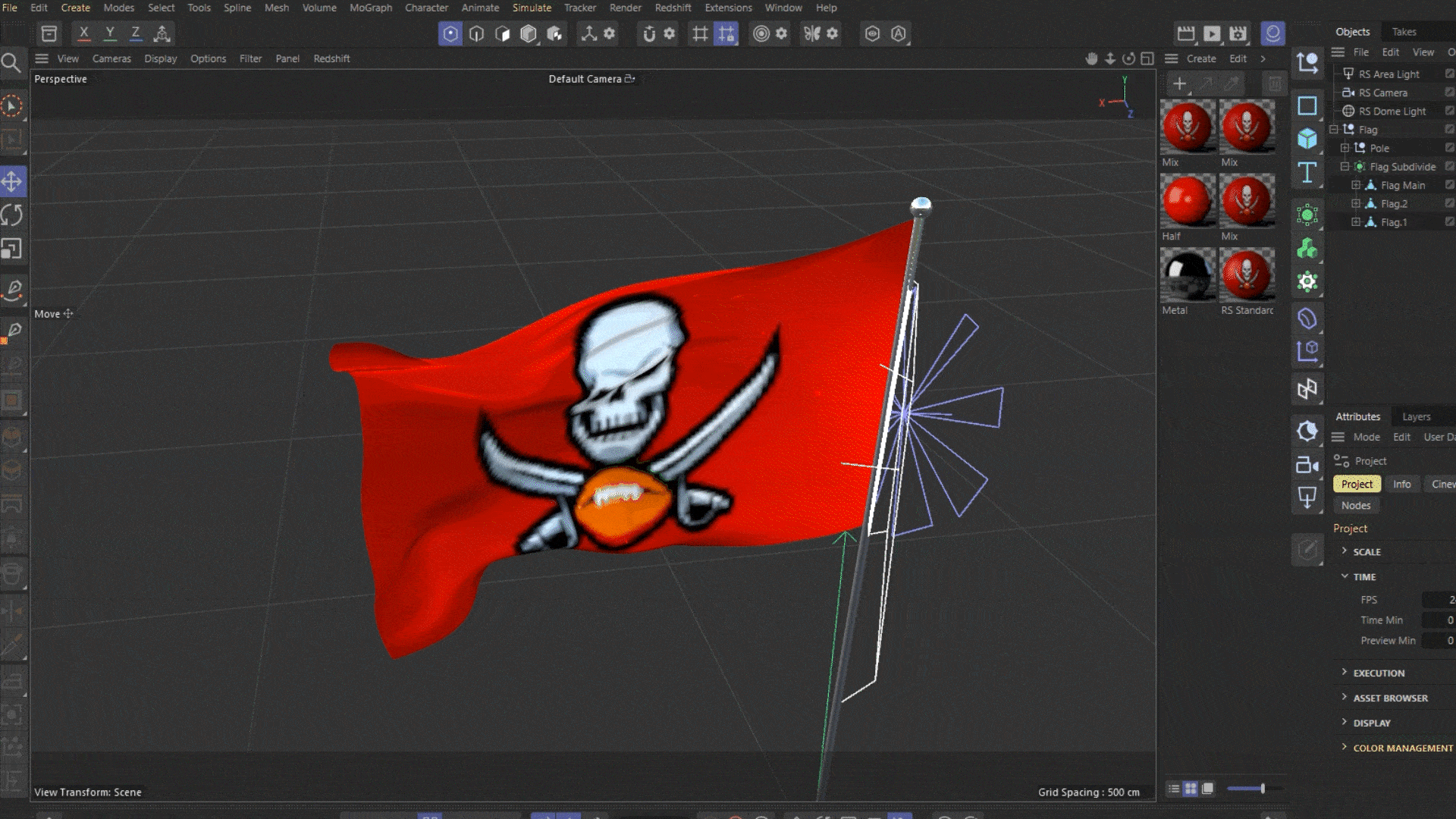The image size is (1456, 819).
Task: Add a Text spline object
Action: pyautogui.click(x=1307, y=173)
